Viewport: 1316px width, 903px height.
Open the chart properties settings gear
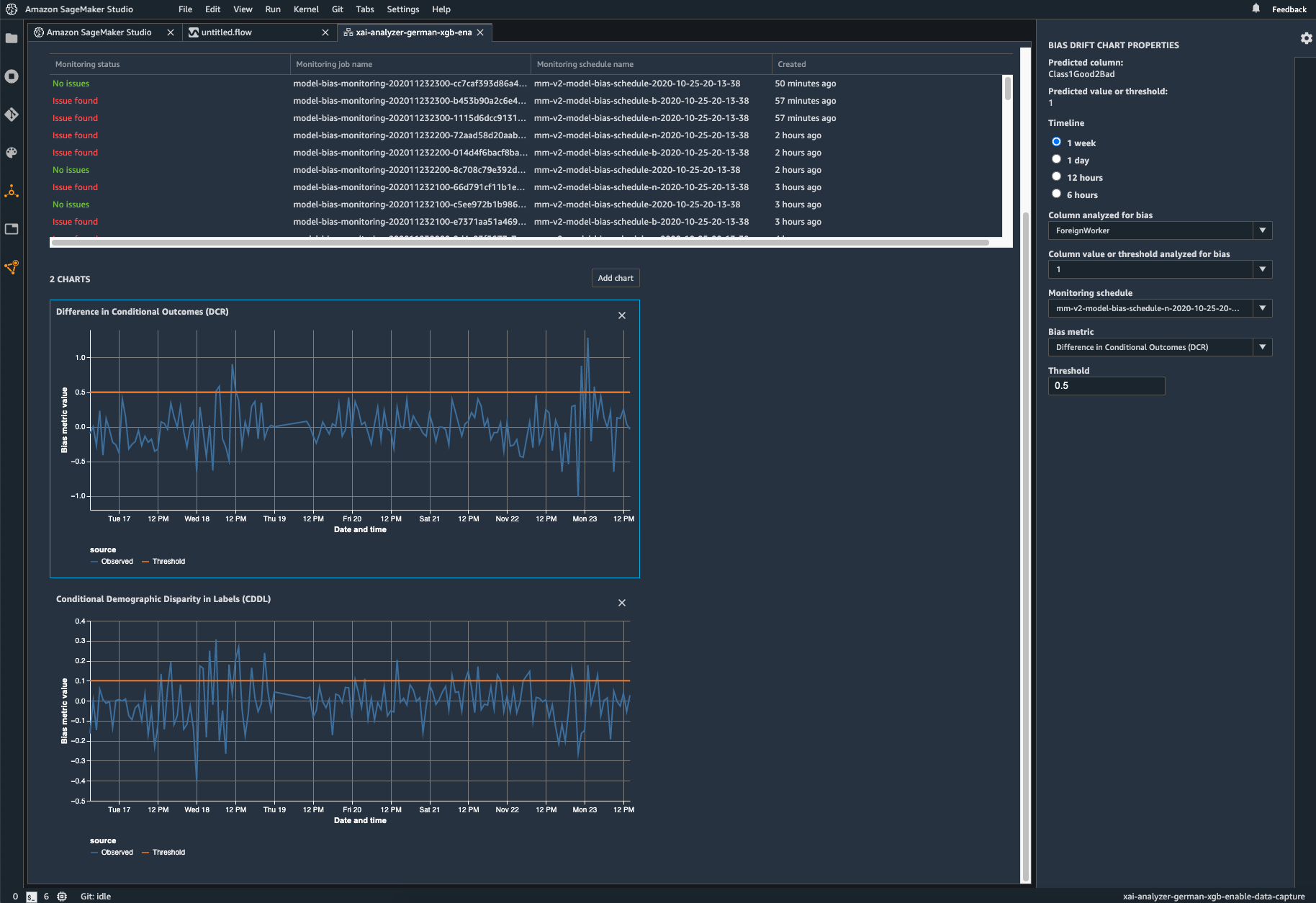point(1306,38)
